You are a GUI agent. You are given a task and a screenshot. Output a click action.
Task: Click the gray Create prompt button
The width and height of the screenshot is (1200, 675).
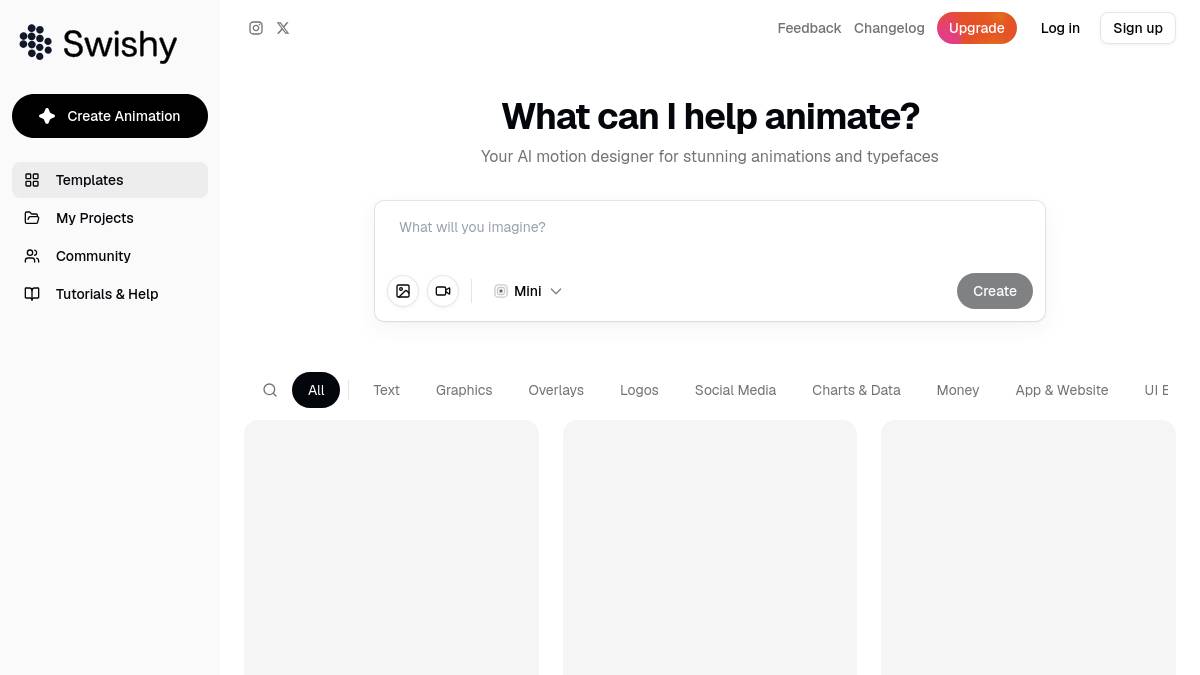pyautogui.click(x=995, y=291)
